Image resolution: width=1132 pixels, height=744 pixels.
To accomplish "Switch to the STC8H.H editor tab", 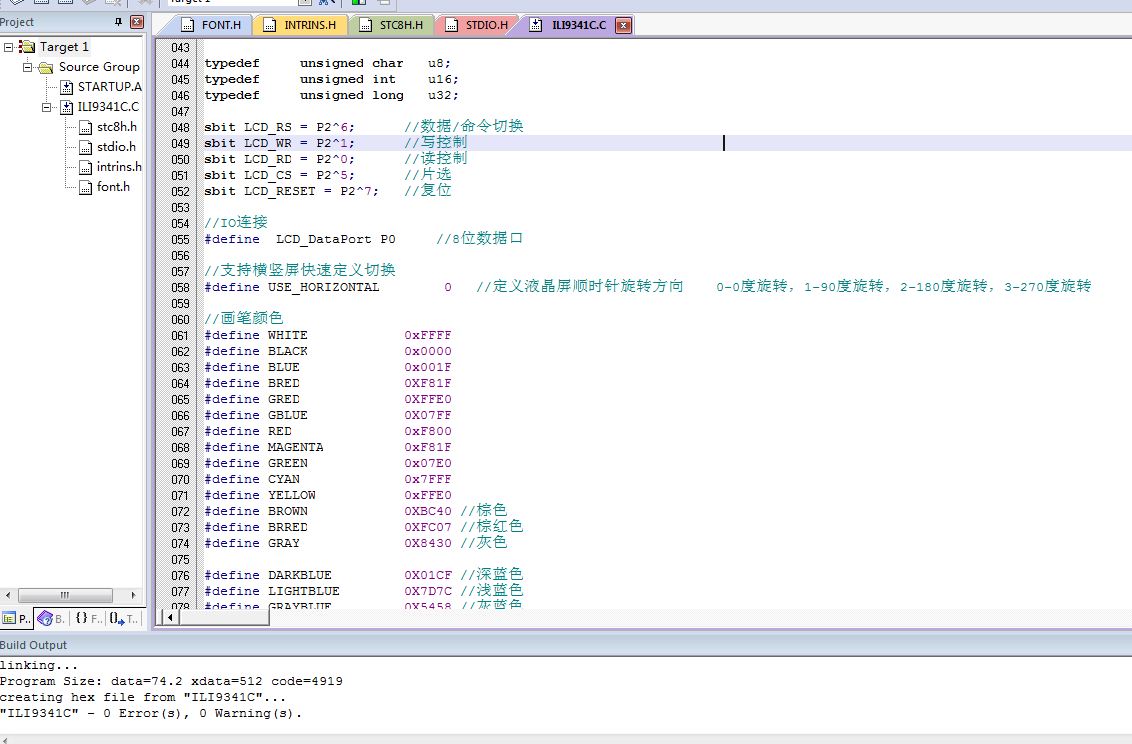I will (x=392, y=25).
